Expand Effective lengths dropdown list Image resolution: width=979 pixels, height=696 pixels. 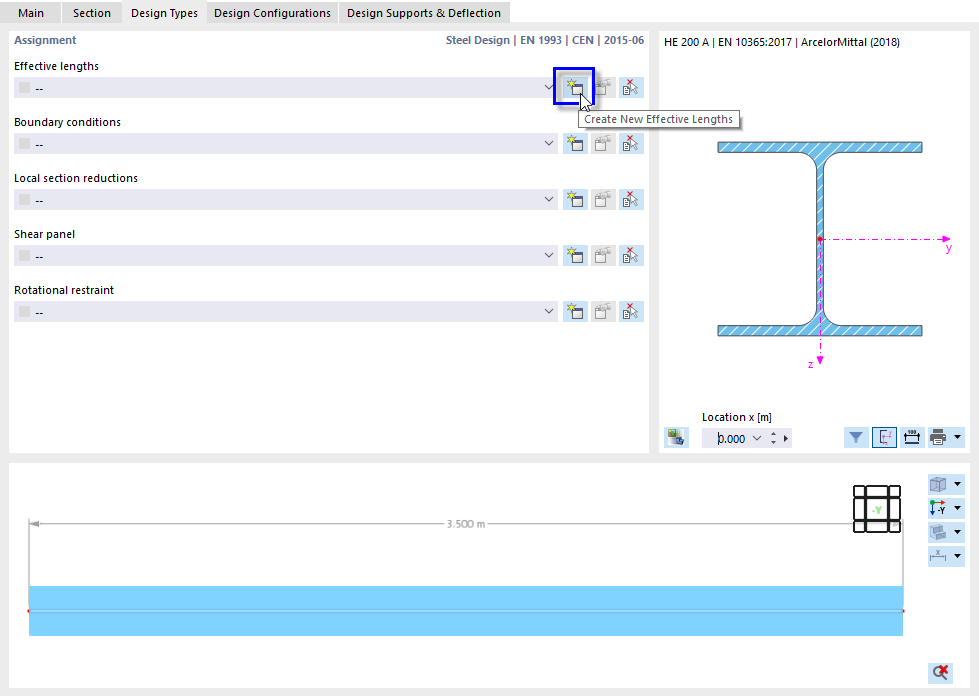tap(549, 87)
